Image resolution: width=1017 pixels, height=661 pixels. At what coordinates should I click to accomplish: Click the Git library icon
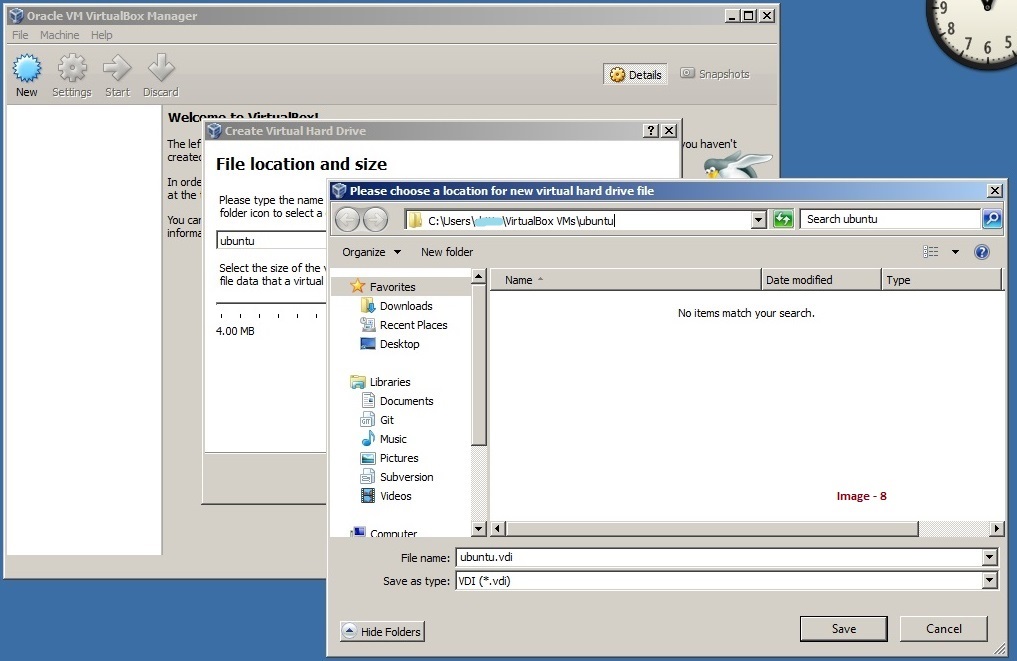pyautogui.click(x=368, y=420)
